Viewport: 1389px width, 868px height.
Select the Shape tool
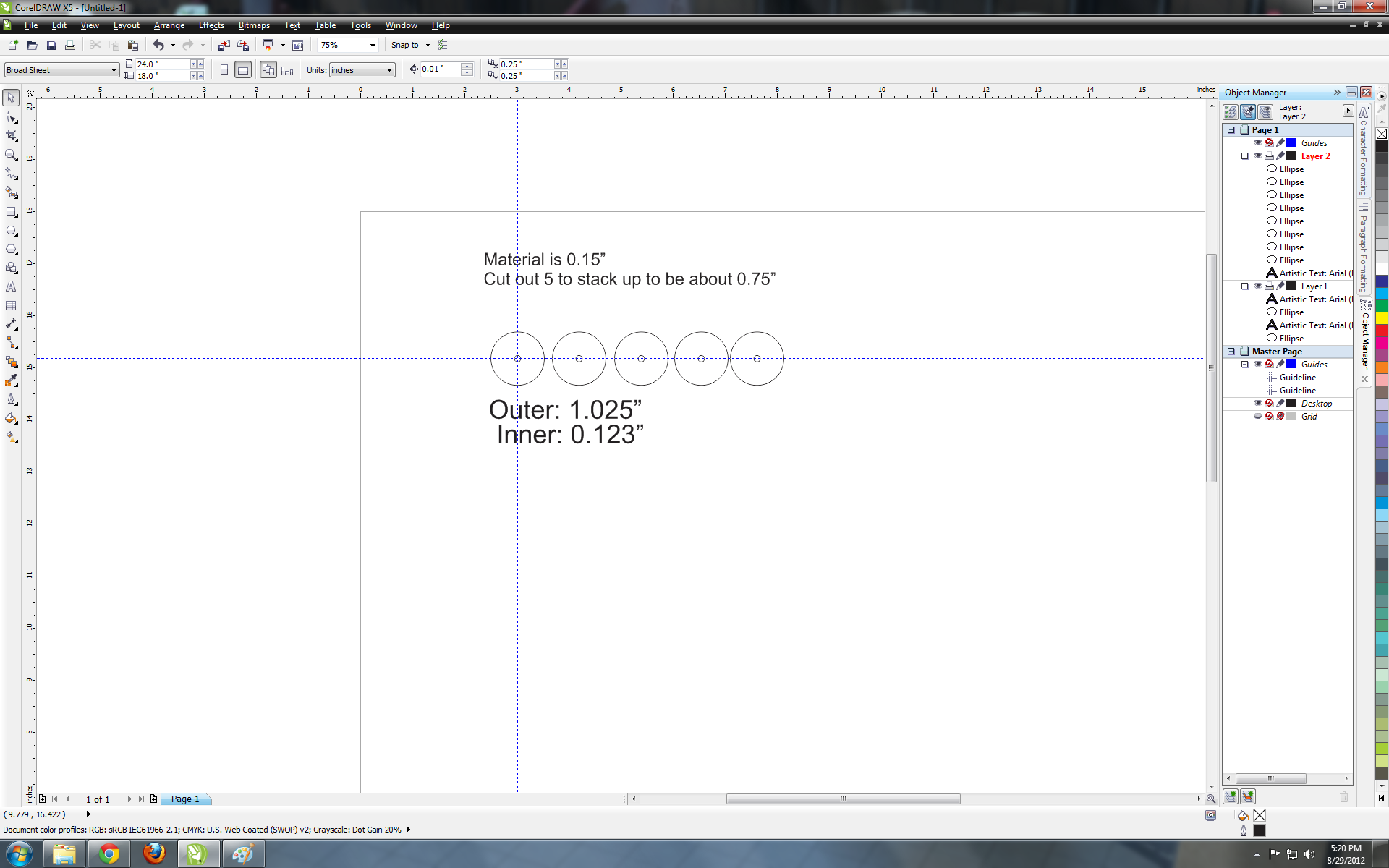point(11,117)
